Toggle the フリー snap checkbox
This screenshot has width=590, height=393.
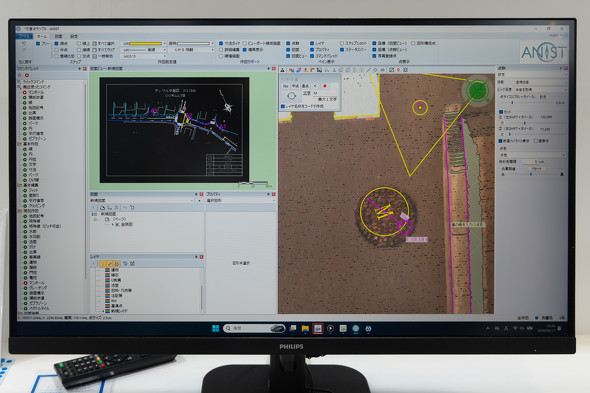tap(38, 44)
